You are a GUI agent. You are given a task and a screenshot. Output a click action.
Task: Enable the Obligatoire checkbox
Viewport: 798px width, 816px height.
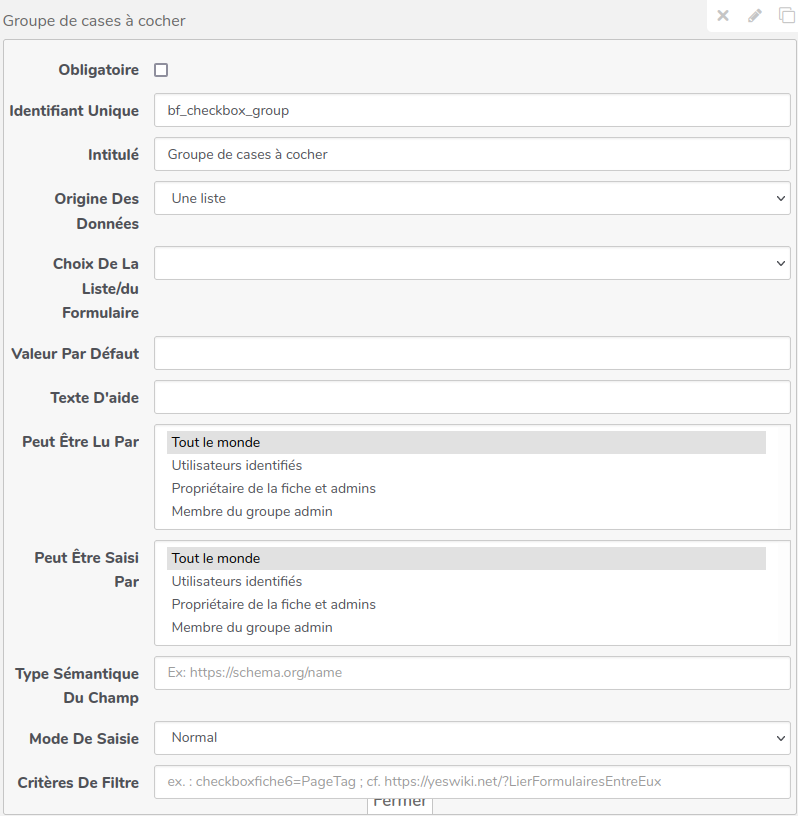(x=161, y=70)
